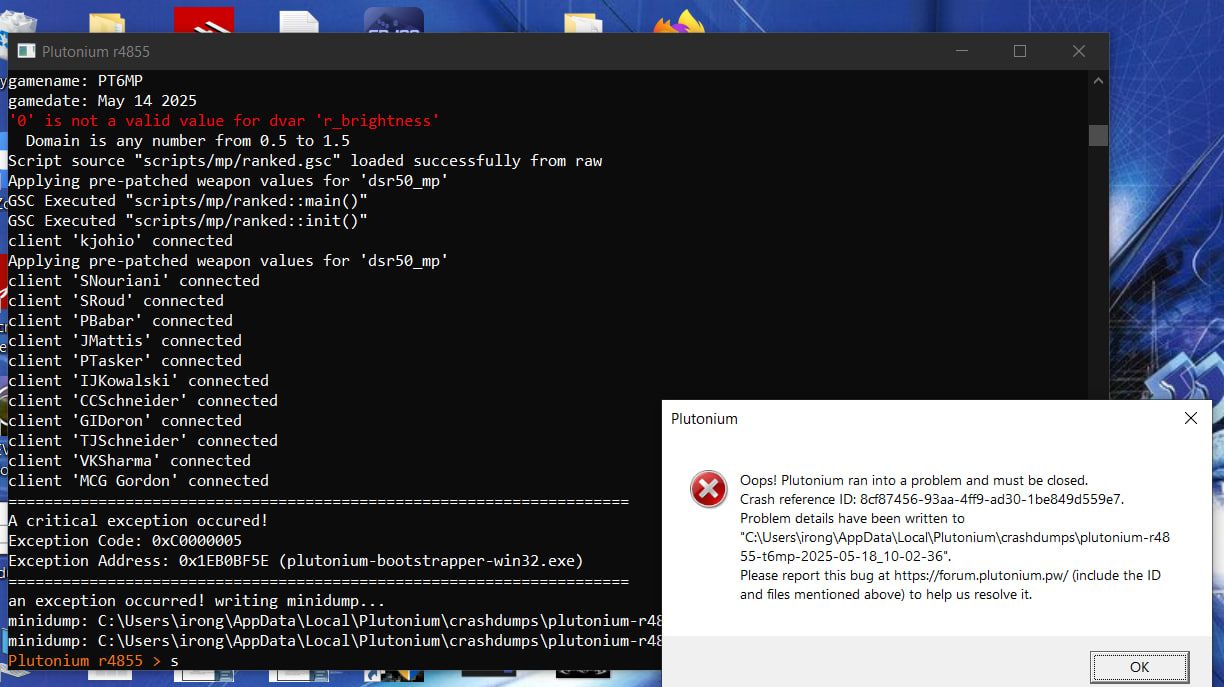Select the red application icon on desktop
The width and height of the screenshot is (1224, 687).
pos(203,20)
